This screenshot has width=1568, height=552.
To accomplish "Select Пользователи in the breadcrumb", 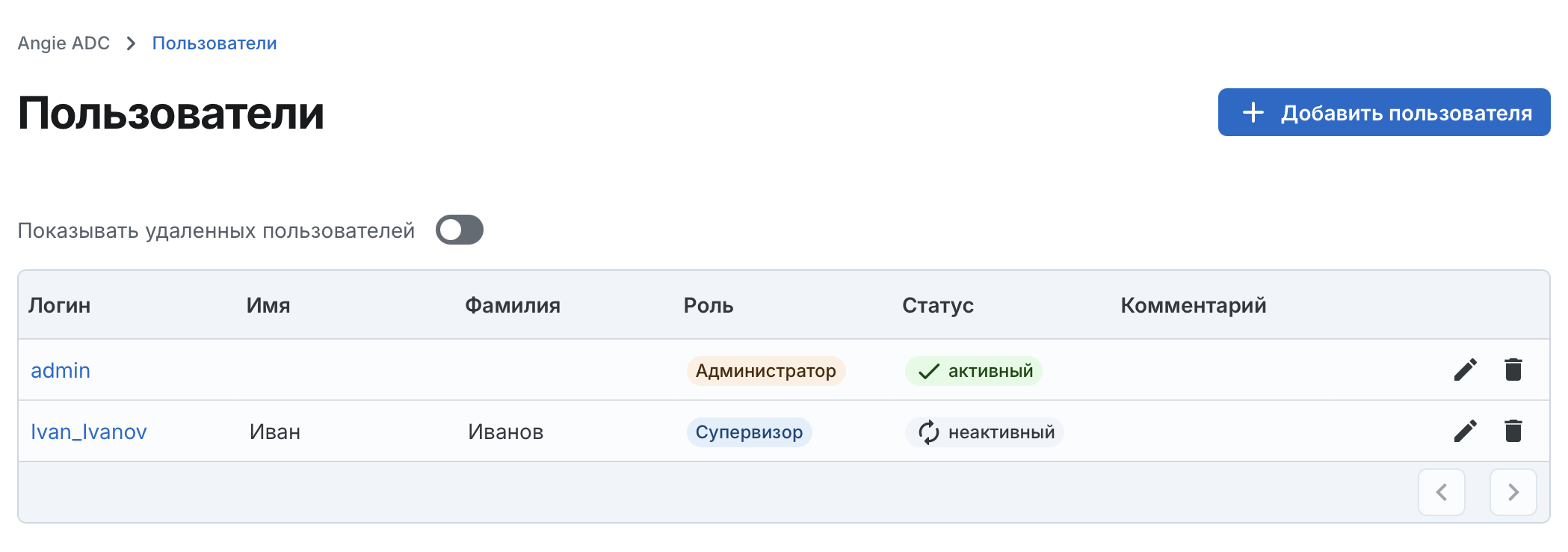I will [214, 43].
